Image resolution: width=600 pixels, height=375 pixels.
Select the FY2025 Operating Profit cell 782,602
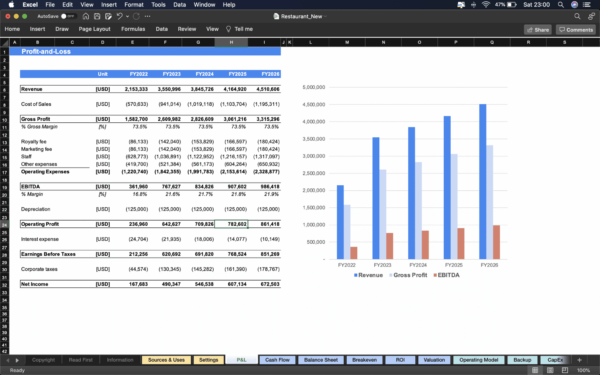pos(231,224)
